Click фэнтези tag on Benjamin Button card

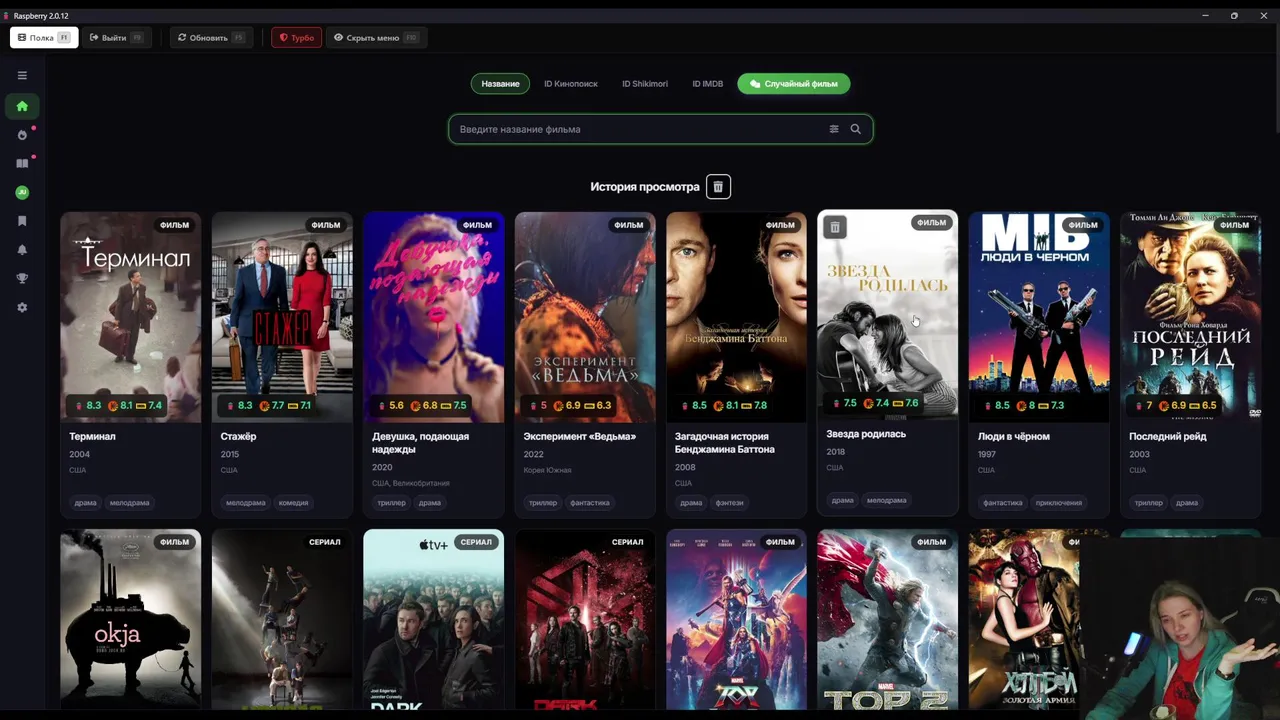pos(730,503)
